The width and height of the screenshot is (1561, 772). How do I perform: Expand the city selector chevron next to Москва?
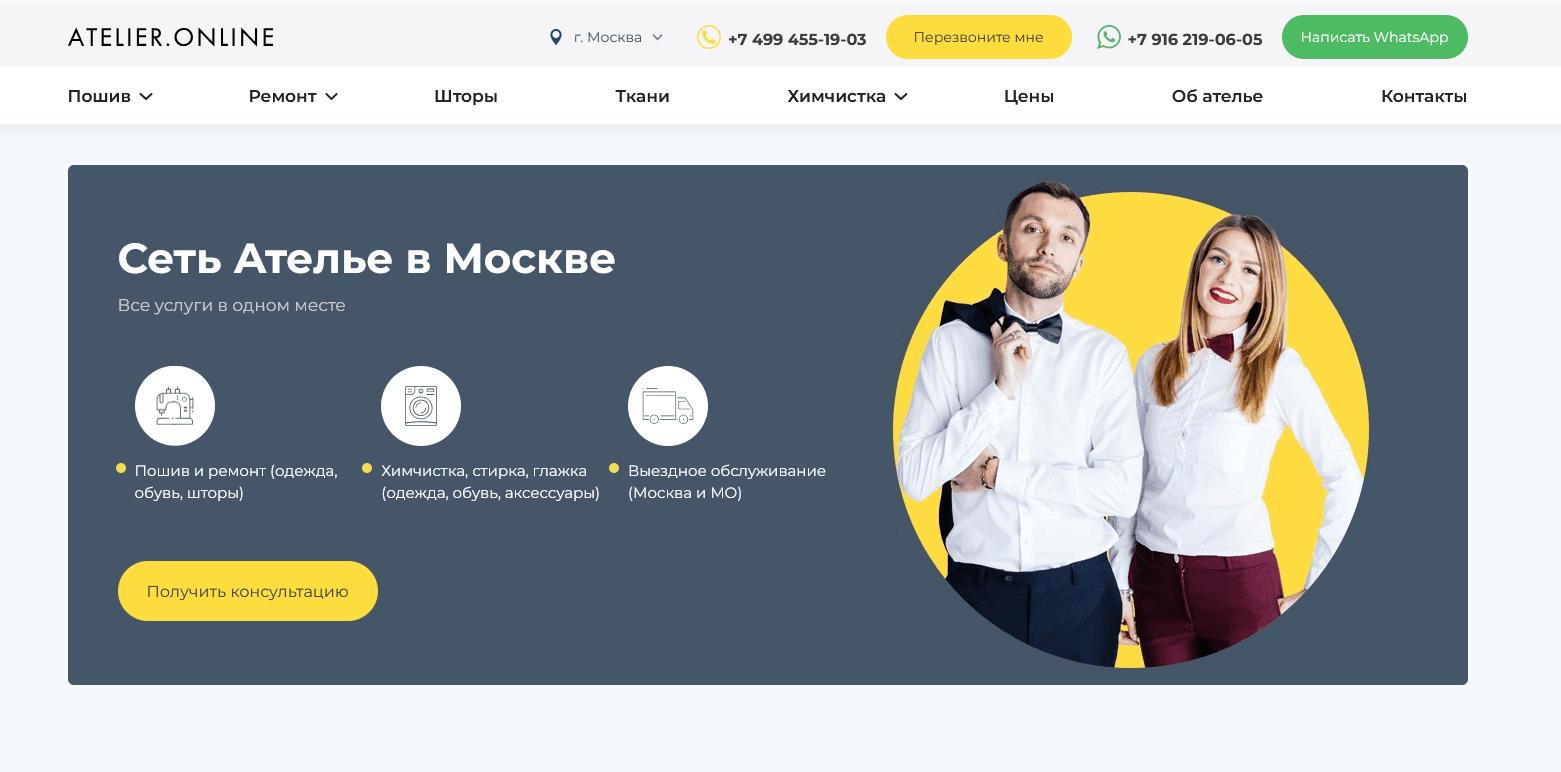click(657, 37)
